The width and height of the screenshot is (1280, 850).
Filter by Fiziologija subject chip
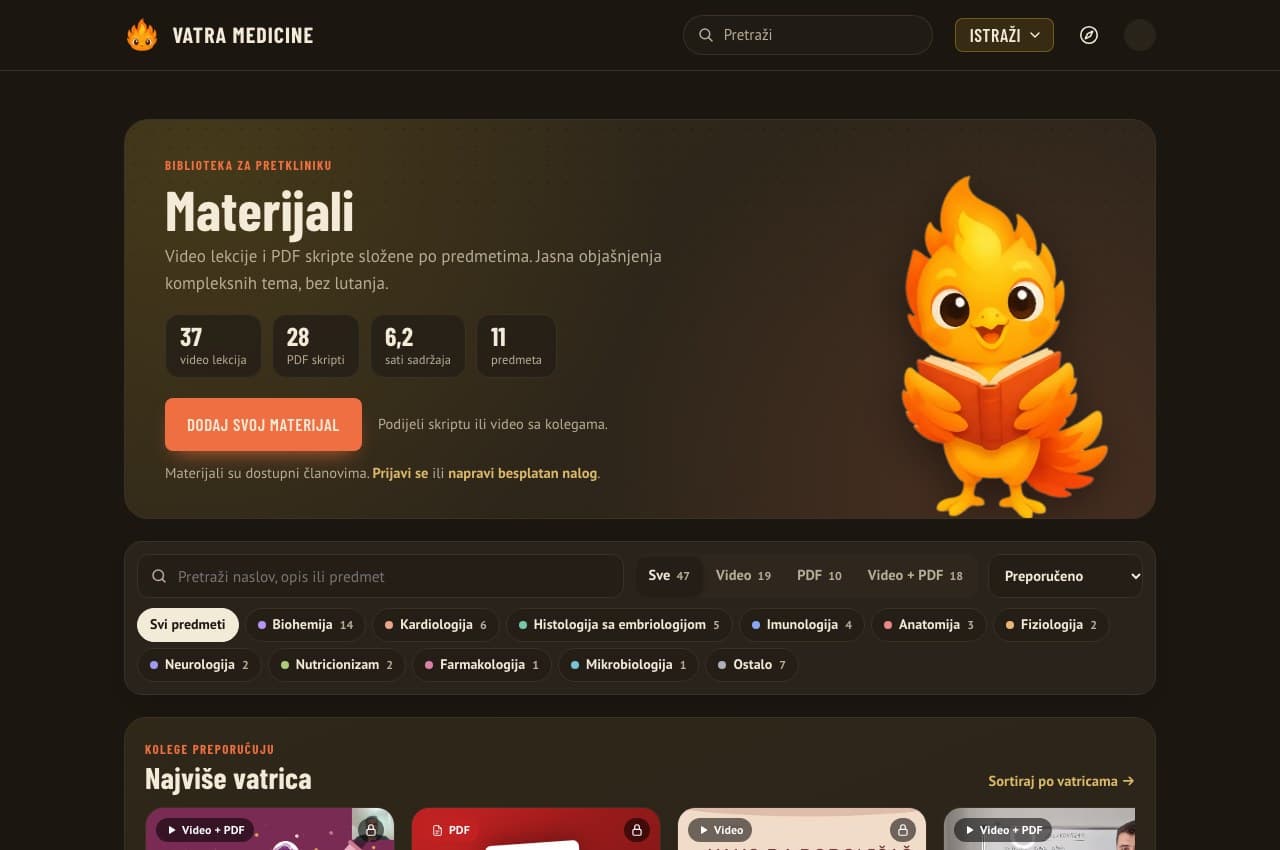pyautogui.click(x=1051, y=624)
